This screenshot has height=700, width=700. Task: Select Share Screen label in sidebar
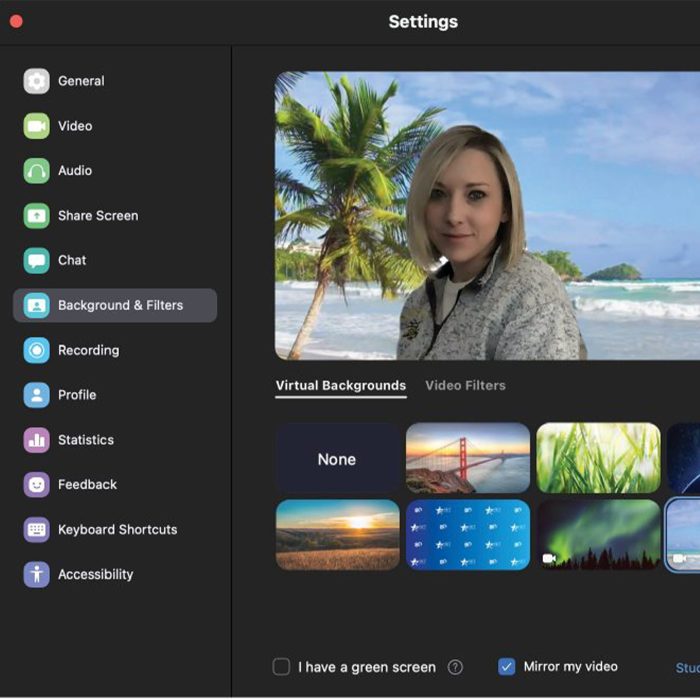(98, 216)
